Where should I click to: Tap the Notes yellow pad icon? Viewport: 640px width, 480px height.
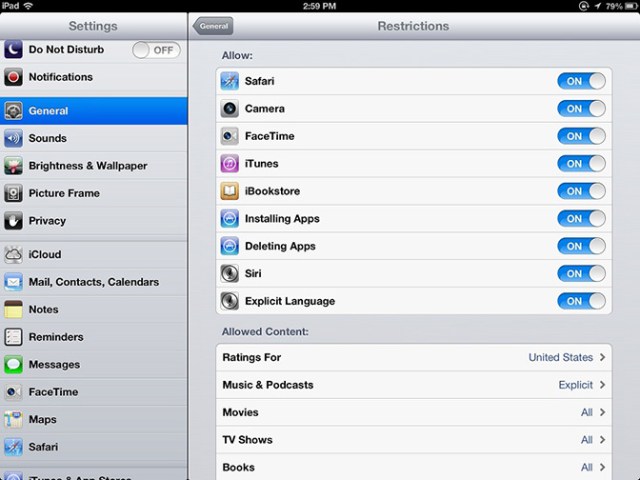click(13, 309)
